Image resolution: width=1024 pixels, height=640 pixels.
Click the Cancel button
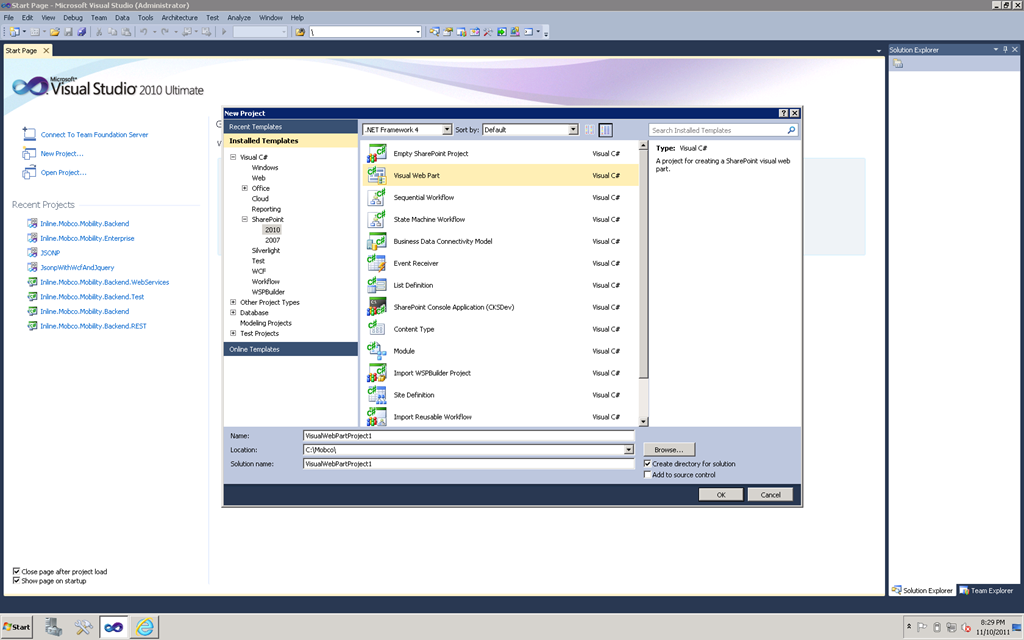[771, 494]
